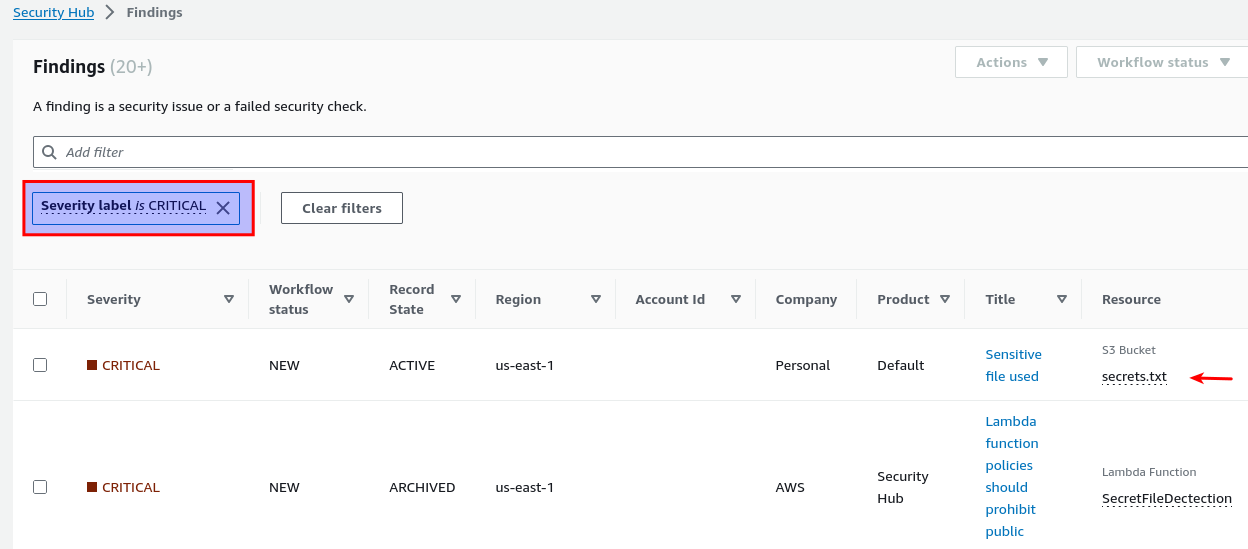Viewport: 1248px width, 549px height.
Task: Click ARCHIVED record state cell
Action: [x=422, y=487]
